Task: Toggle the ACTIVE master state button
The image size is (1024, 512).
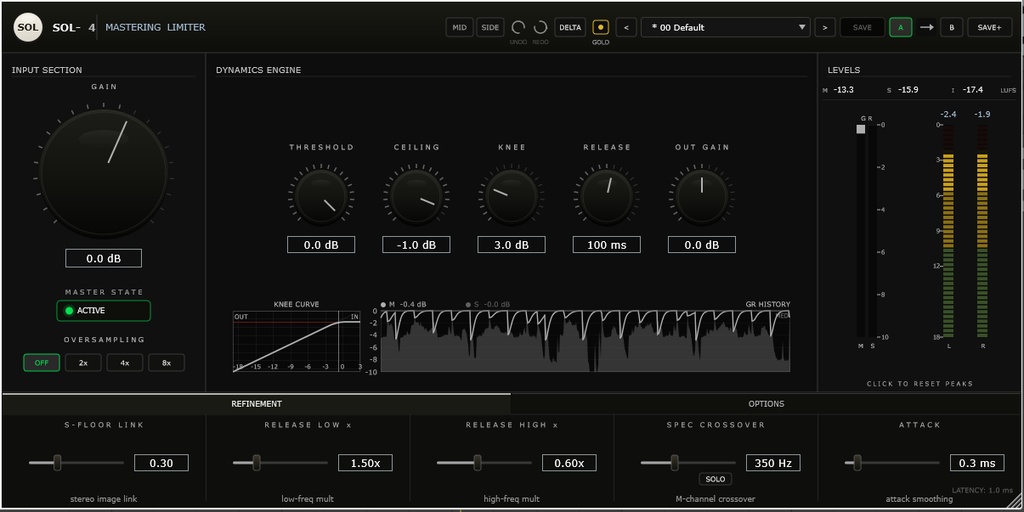Action: click(x=103, y=311)
